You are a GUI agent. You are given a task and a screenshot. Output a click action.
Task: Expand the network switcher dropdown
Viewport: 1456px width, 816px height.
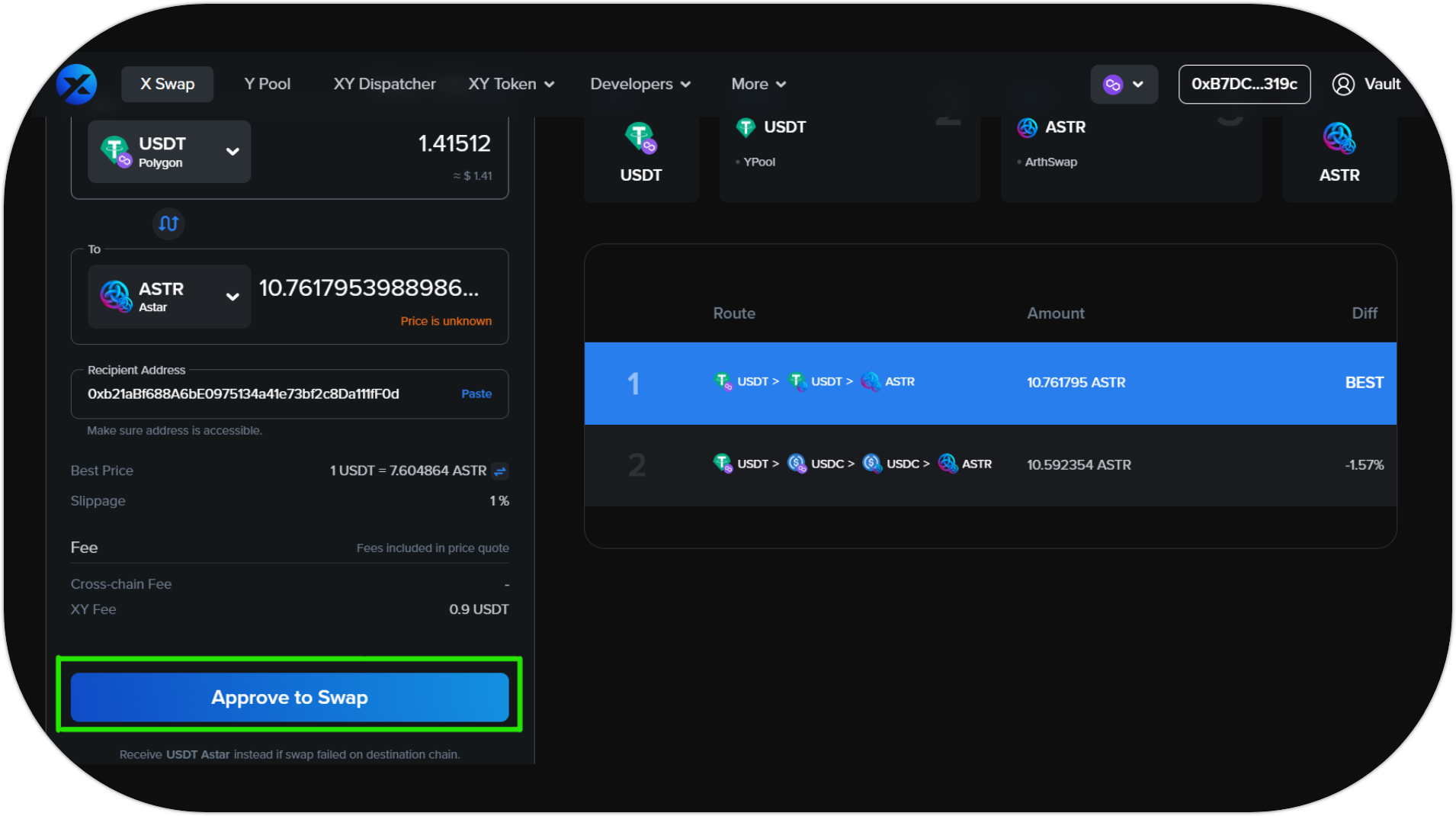1138,85
